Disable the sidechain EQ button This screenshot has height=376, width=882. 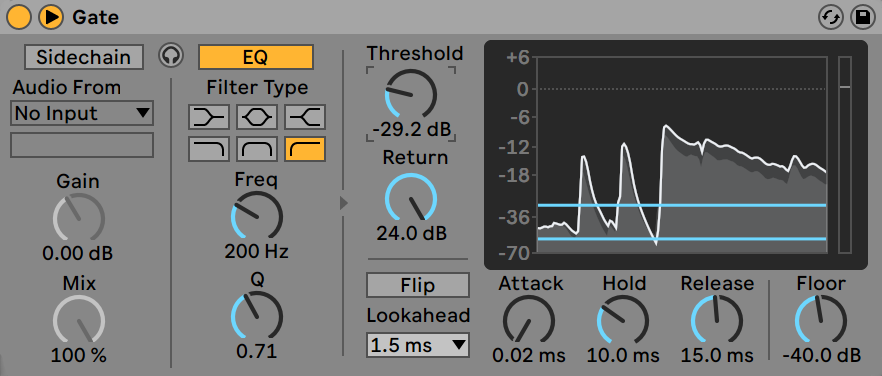(255, 57)
